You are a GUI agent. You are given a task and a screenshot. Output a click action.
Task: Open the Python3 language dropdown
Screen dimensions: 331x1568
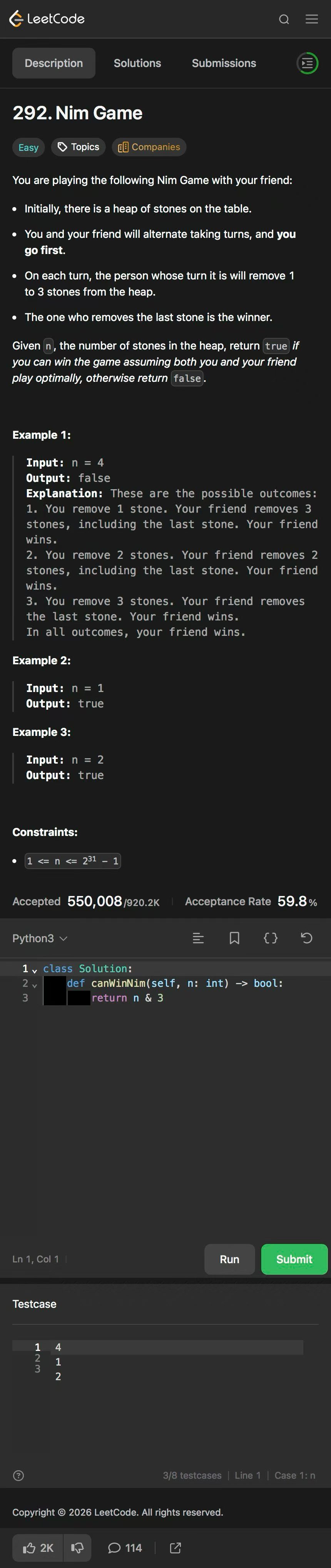(40, 938)
